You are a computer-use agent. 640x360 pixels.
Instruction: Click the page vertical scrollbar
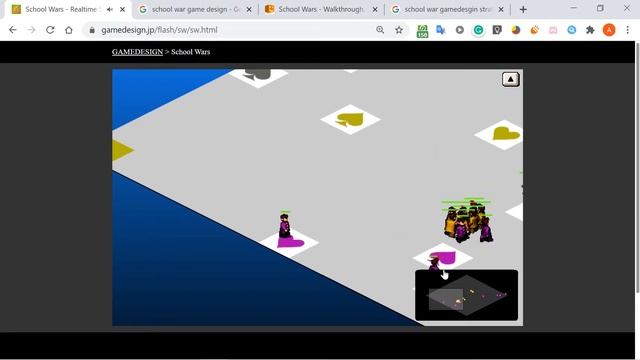coord(637,167)
